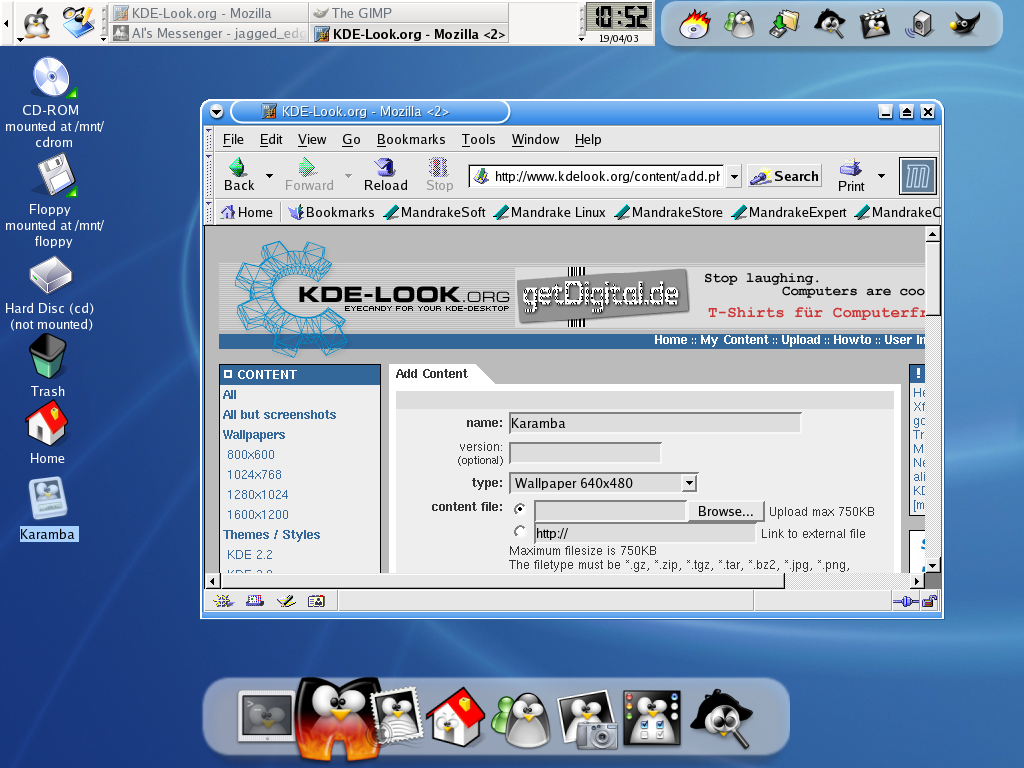Open the Go menu

click(351, 140)
